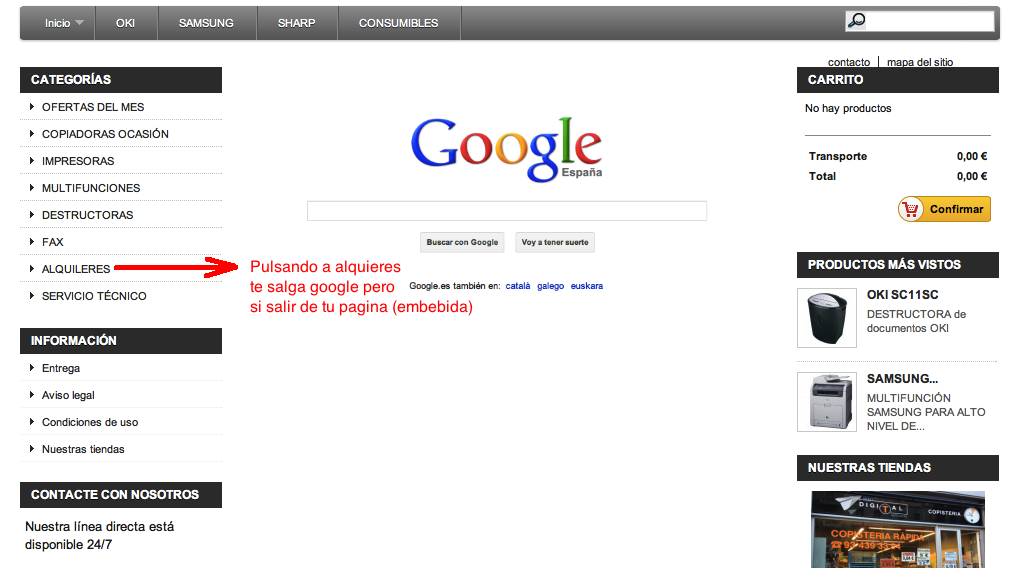Open the OKI SC11SC shredder thumbnail

(x=827, y=318)
